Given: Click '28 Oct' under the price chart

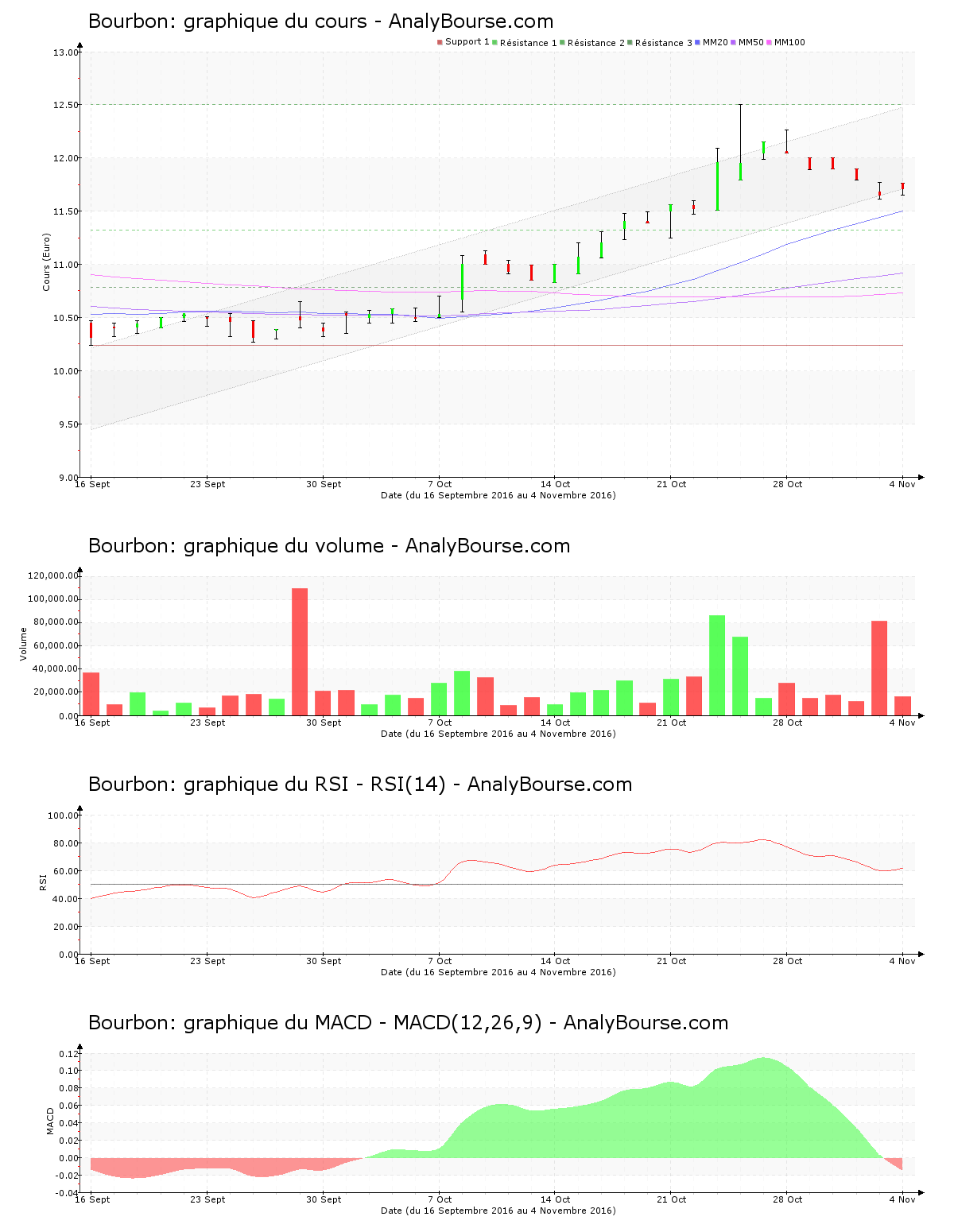Looking at the screenshot, I should pyautogui.click(x=788, y=484).
